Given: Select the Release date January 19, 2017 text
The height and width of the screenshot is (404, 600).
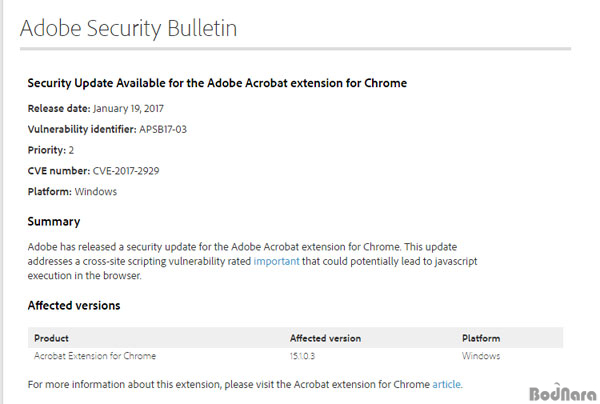Looking at the screenshot, I should coord(96,109).
